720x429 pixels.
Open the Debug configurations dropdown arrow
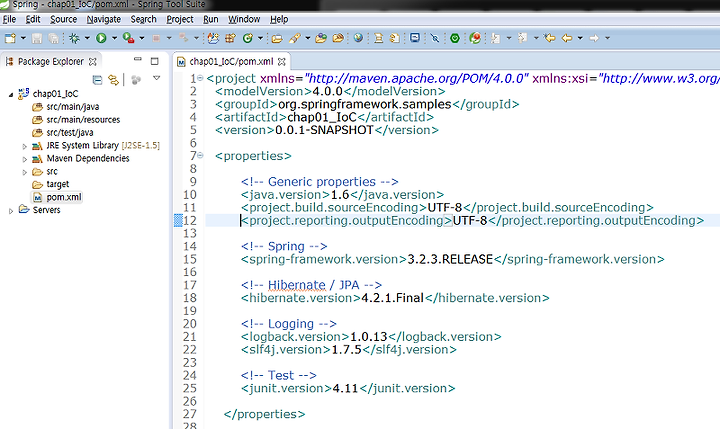coord(87,38)
